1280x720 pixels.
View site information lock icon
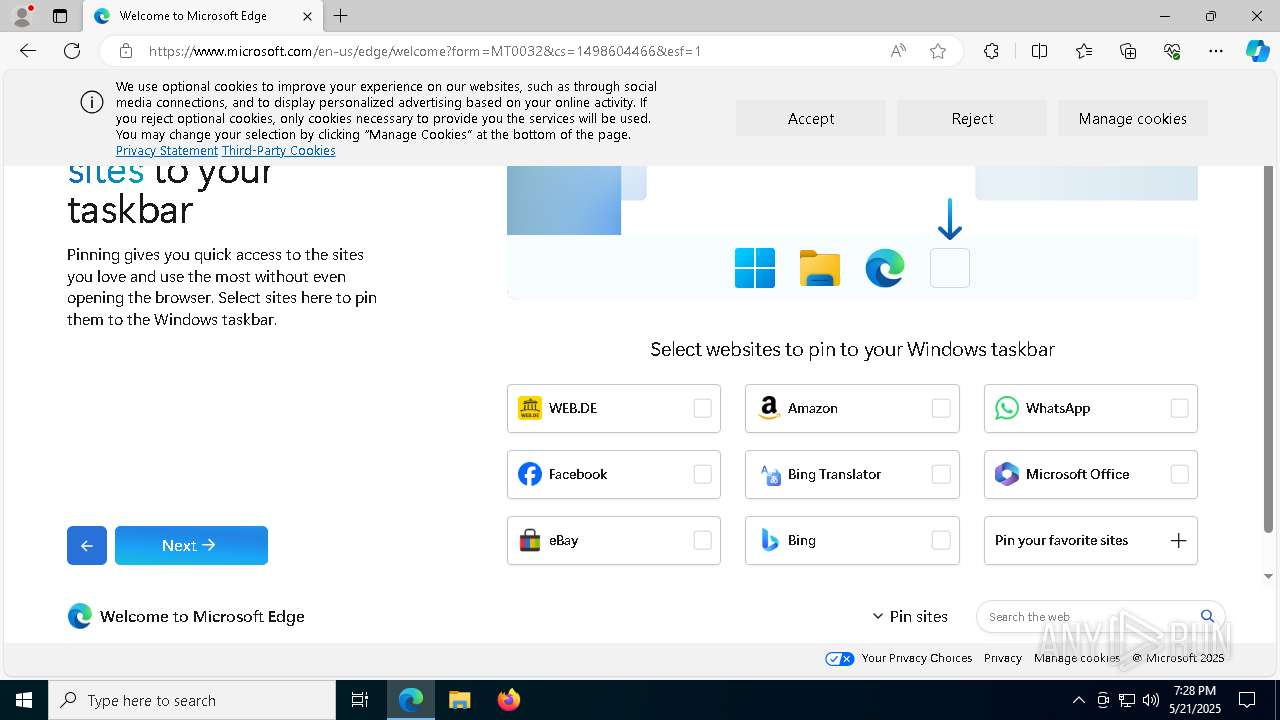tap(126, 51)
